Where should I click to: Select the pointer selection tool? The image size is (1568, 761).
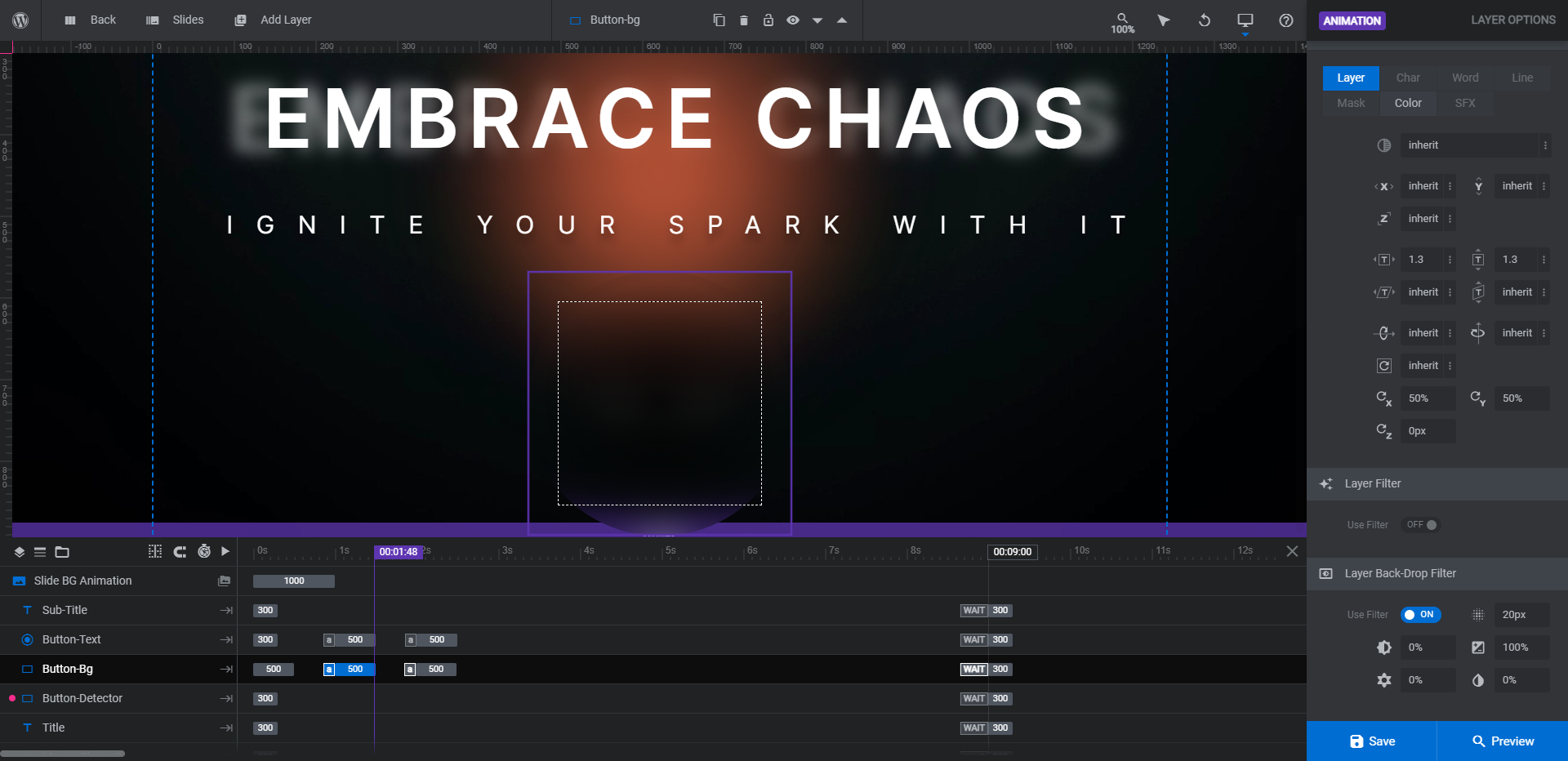[x=1164, y=20]
